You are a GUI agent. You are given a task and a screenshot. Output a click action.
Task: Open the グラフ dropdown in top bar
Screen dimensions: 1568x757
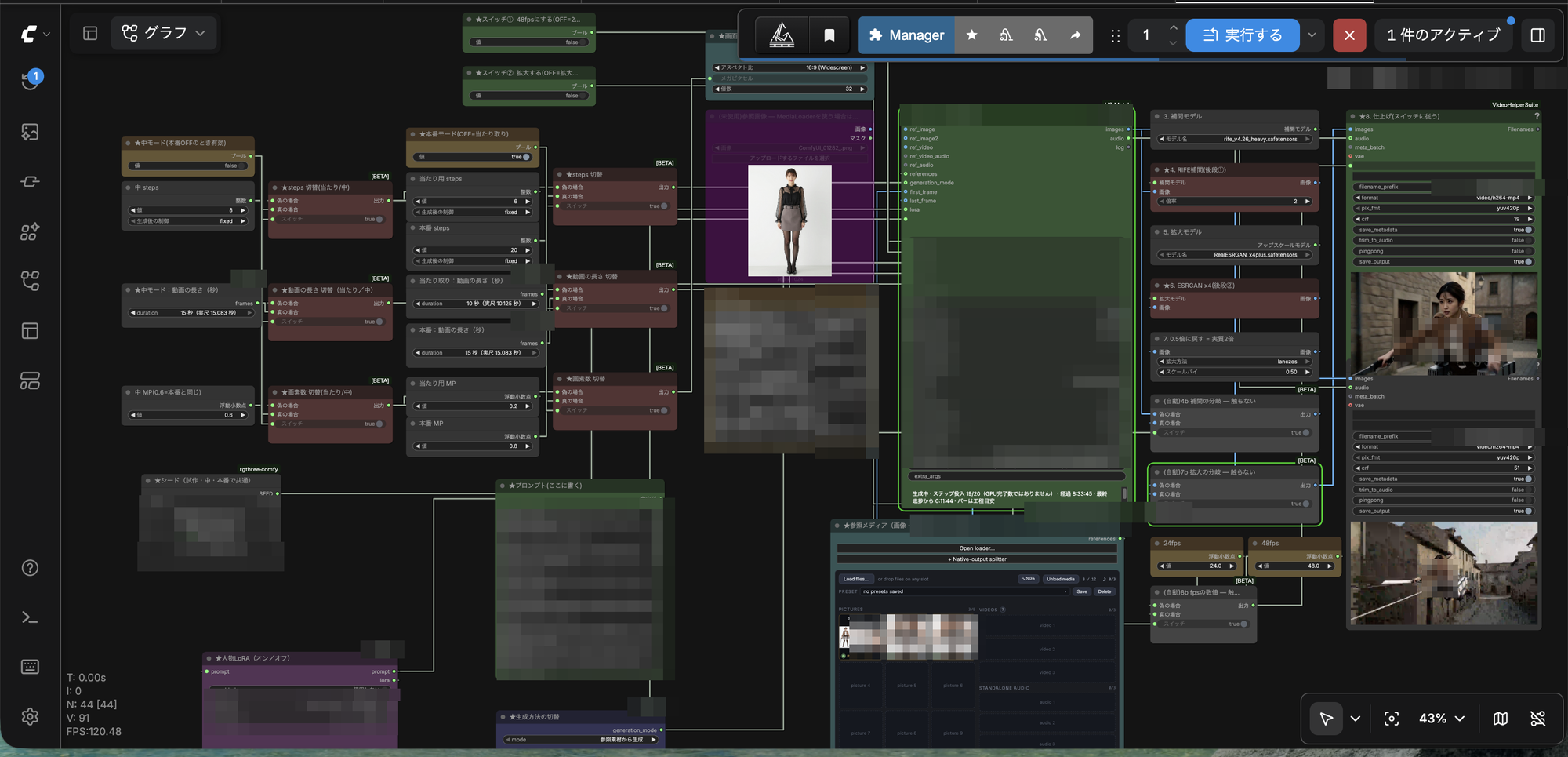pyautogui.click(x=163, y=33)
